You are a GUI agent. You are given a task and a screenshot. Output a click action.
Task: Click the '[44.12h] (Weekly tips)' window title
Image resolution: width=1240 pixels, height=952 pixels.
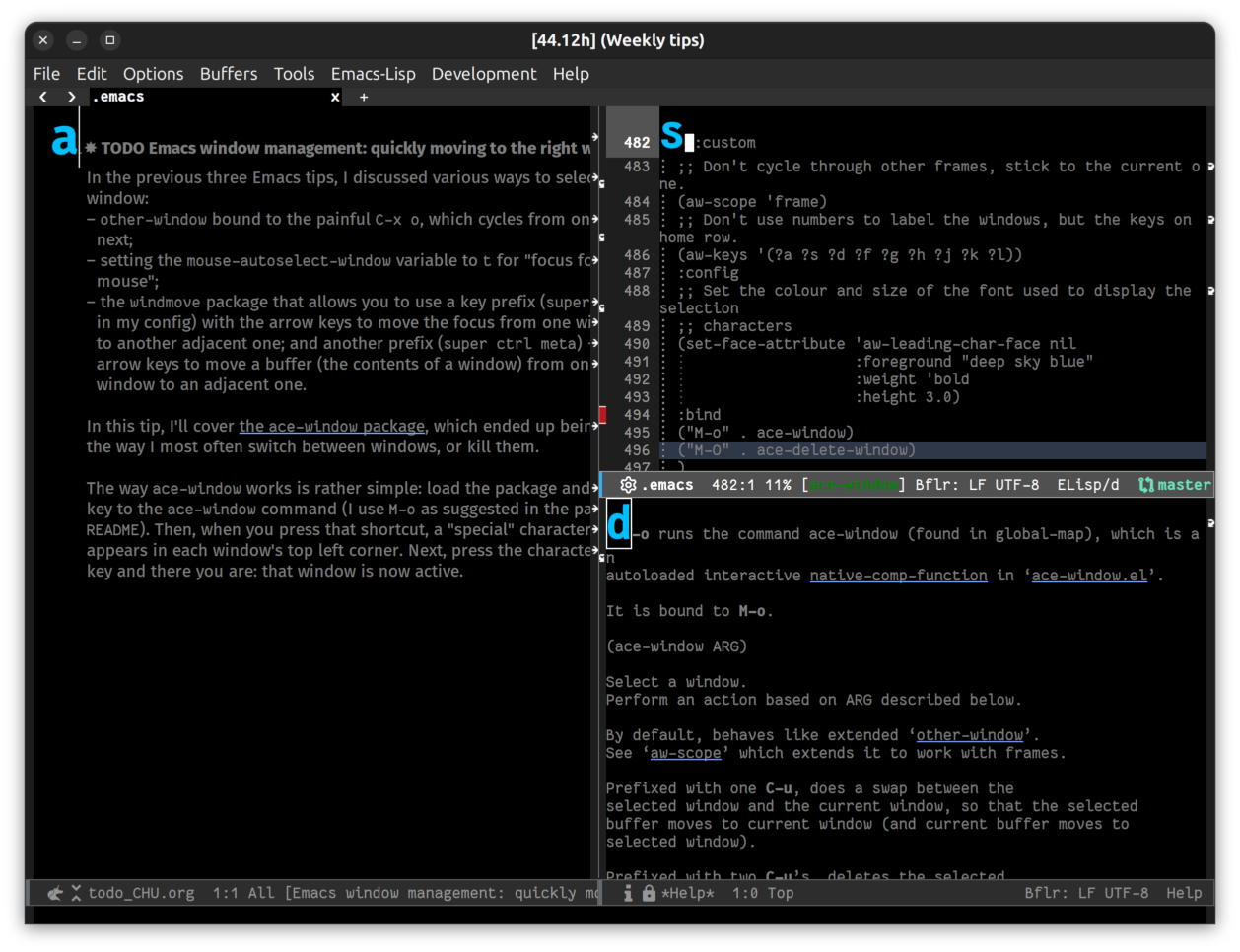[x=618, y=40]
